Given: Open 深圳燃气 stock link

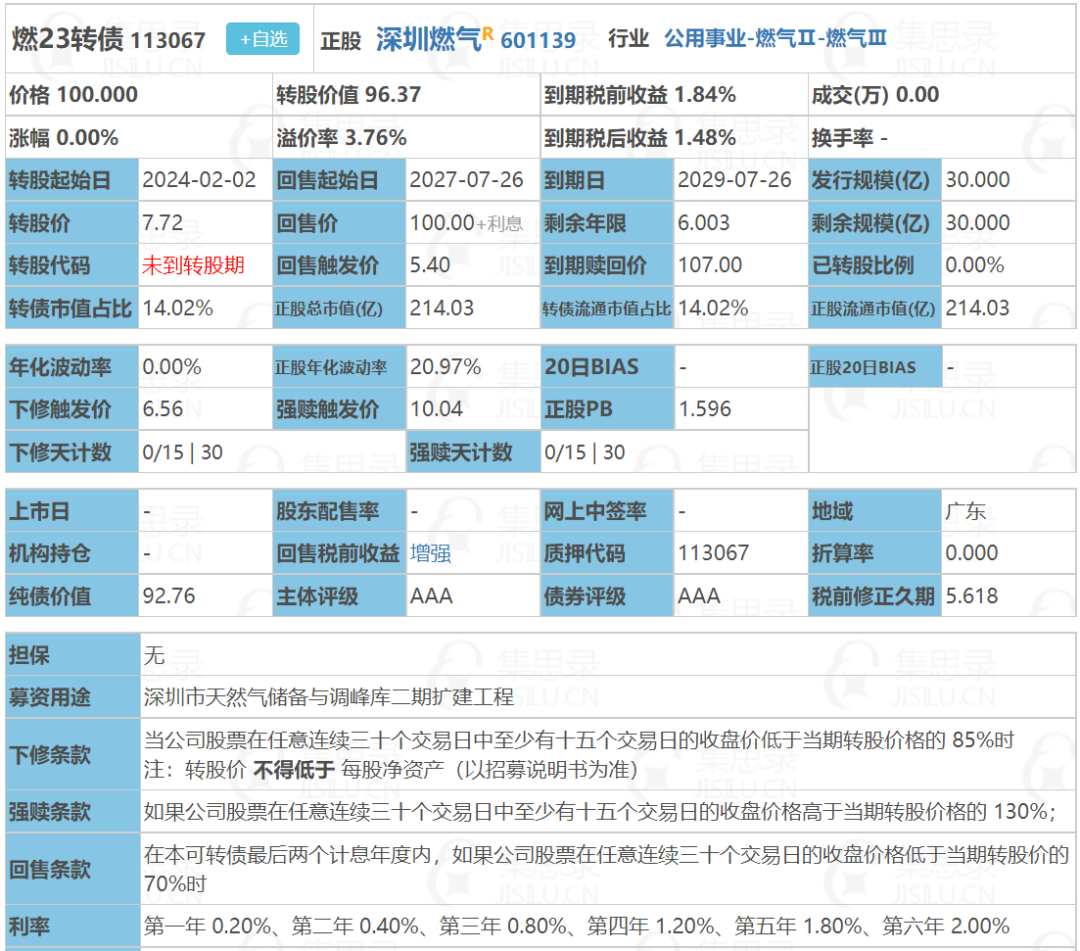Looking at the screenshot, I should tap(428, 40).
